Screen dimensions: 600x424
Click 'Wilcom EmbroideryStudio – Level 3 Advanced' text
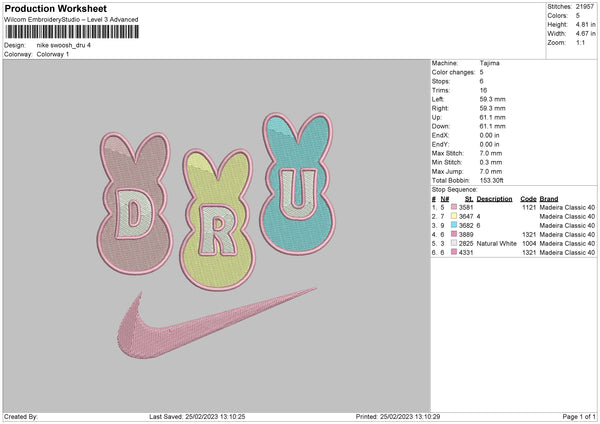[x=71, y=20]
